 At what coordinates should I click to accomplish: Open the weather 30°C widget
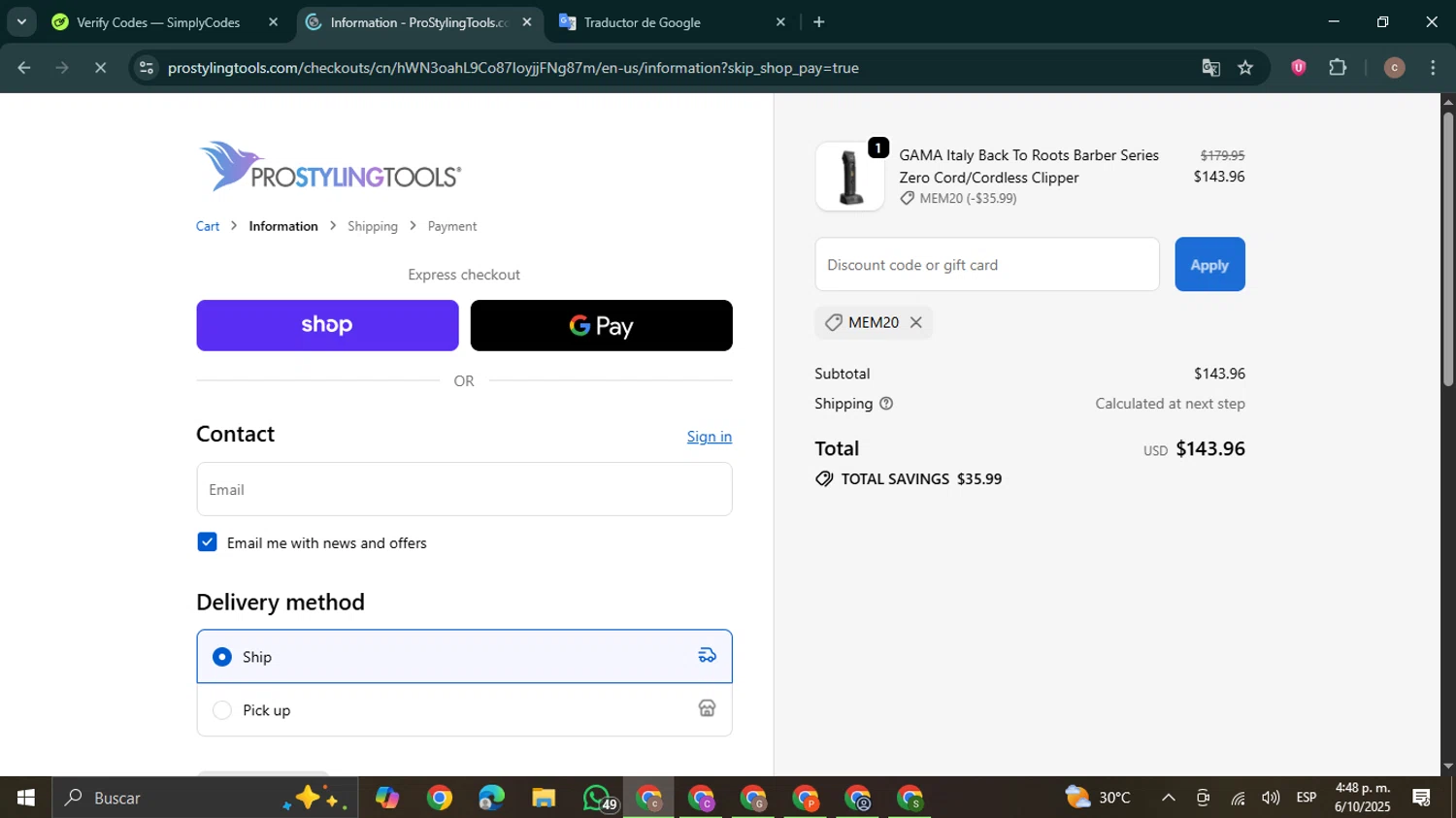[x=1098, y=798]
